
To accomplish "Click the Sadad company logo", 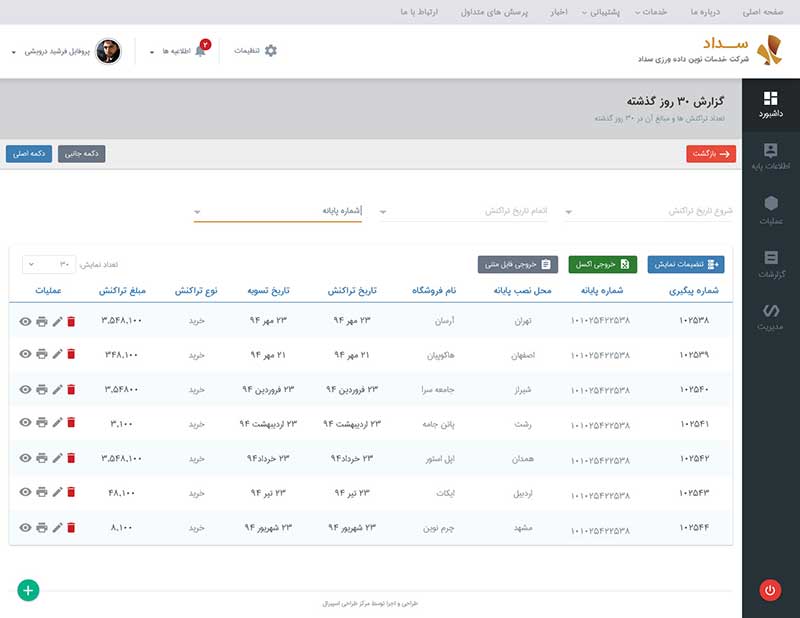I will (769, 50).
